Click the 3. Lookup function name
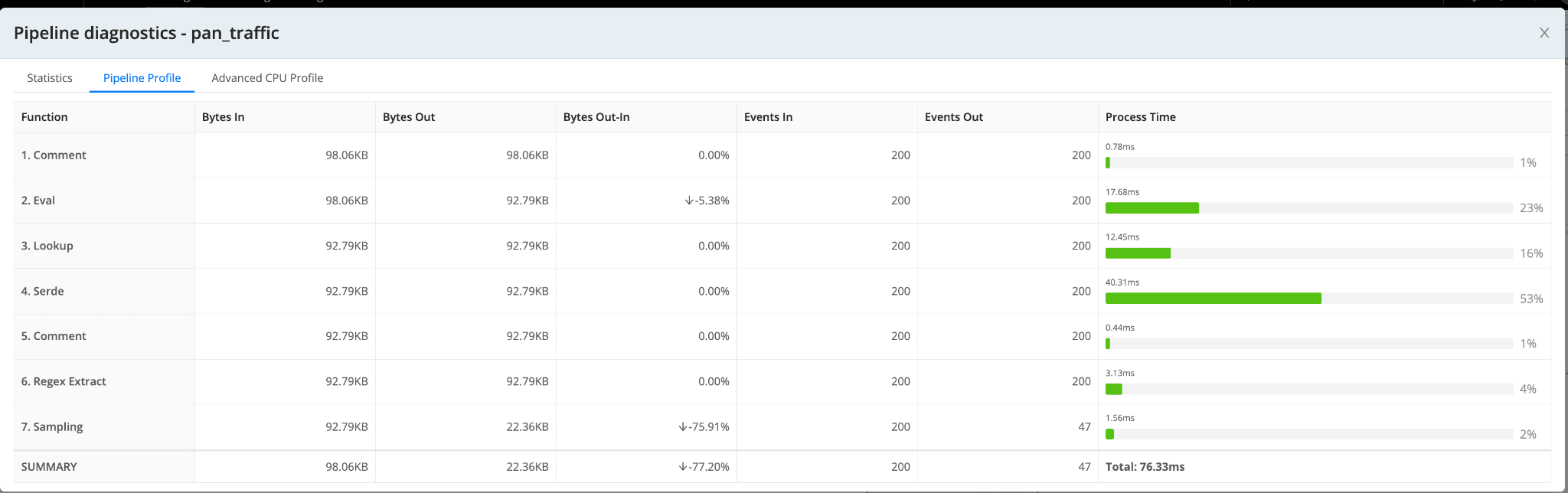The height and width of the screenshot is (493, 1568). point(47,246)
